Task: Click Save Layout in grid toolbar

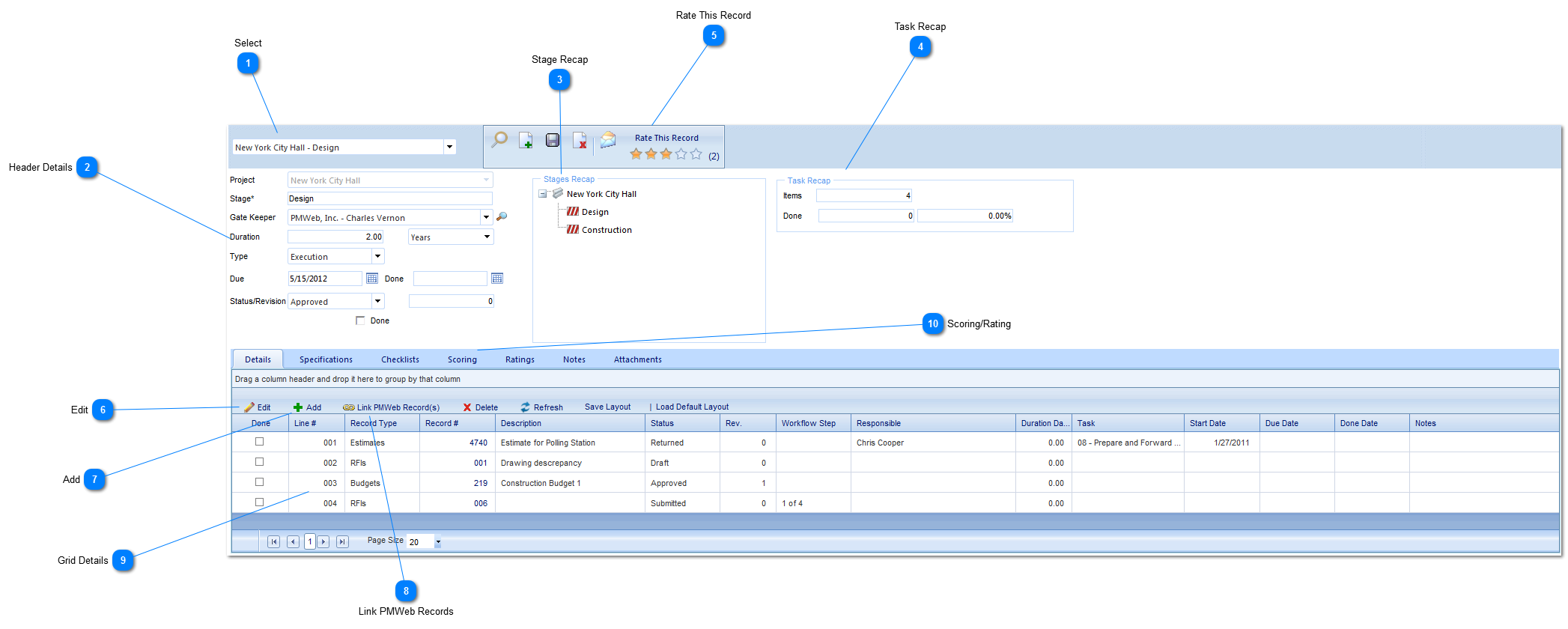Action: pyautogui.click(x=607, y=407)
